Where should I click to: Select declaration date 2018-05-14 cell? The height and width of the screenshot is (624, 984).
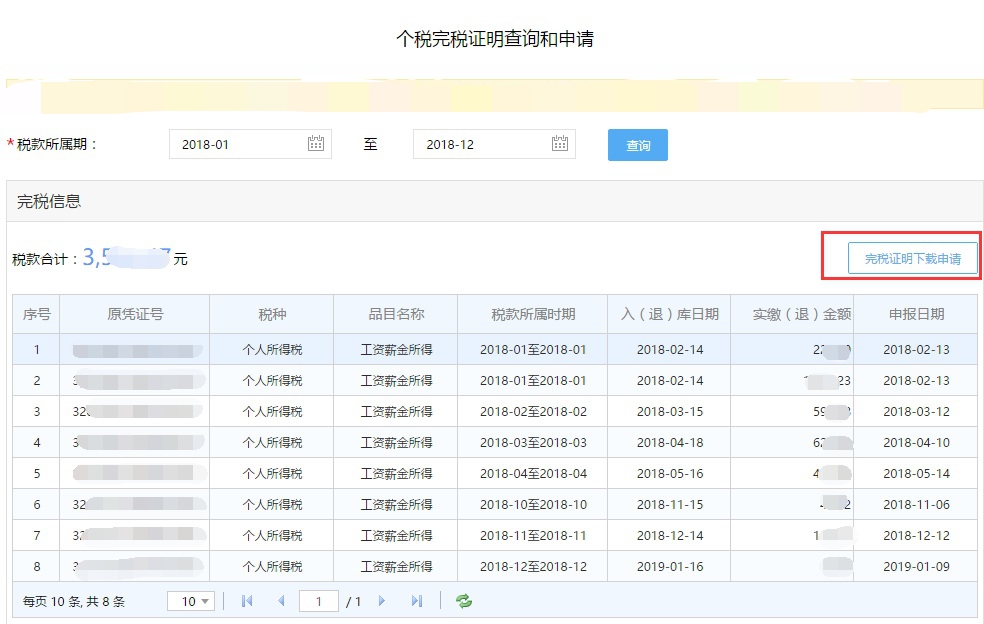tap(916, 473)
